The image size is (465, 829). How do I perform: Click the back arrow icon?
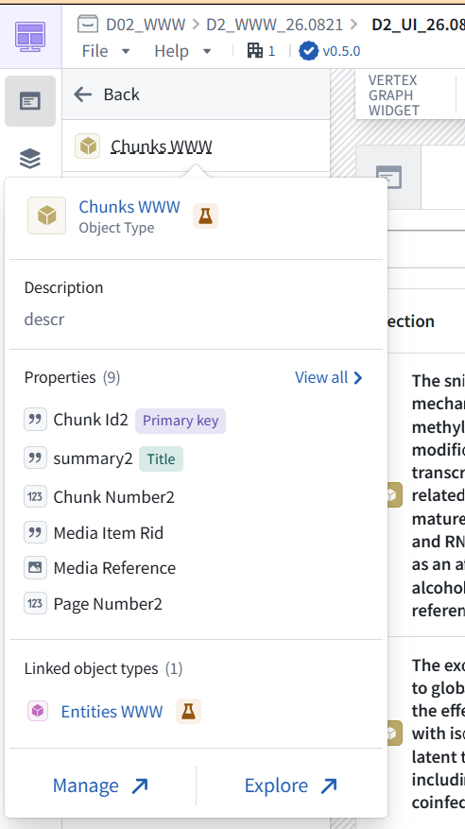pos(83,95)
